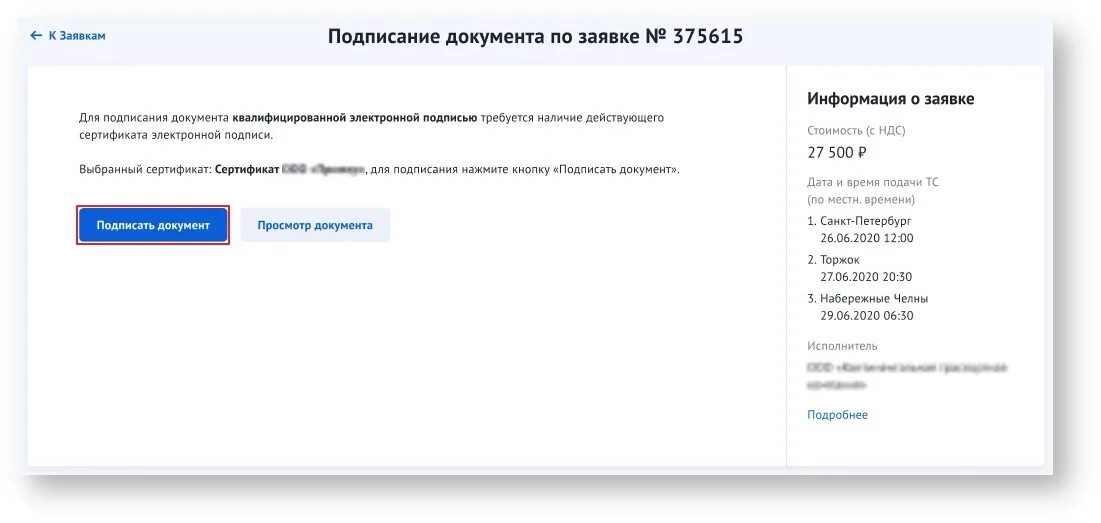The height and width of the screenshot is (523, 1101).
Task: Click bold text квалифицированной электронной подписью
Action: click(x=355, y=118)
